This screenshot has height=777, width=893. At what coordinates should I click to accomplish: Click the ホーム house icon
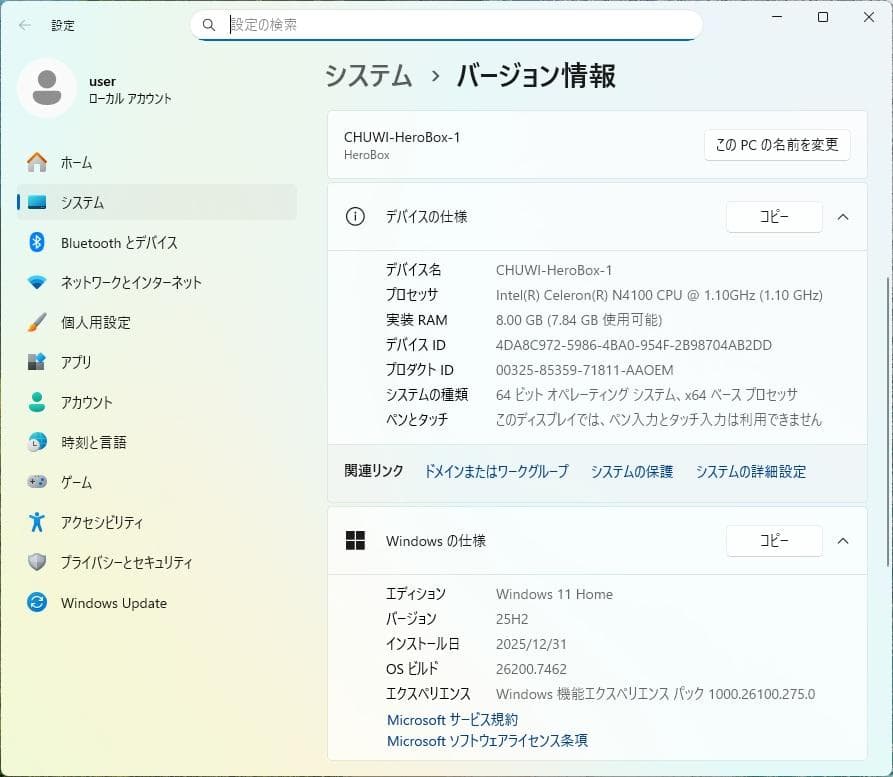click(37, 162)
